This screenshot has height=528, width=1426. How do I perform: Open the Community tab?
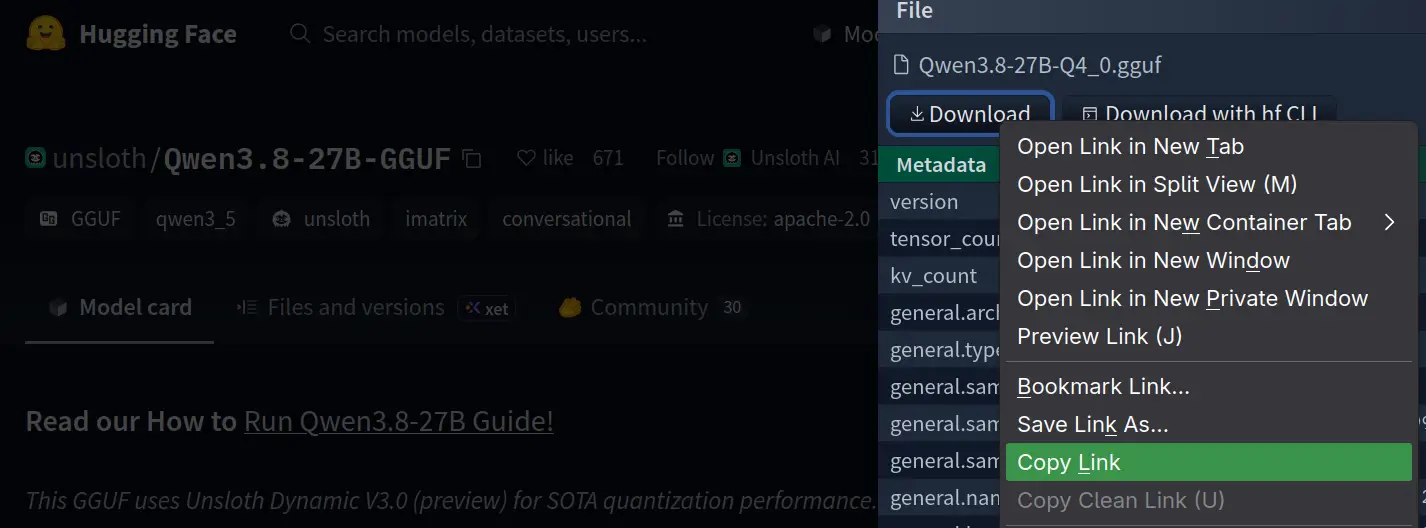point(652,307)
